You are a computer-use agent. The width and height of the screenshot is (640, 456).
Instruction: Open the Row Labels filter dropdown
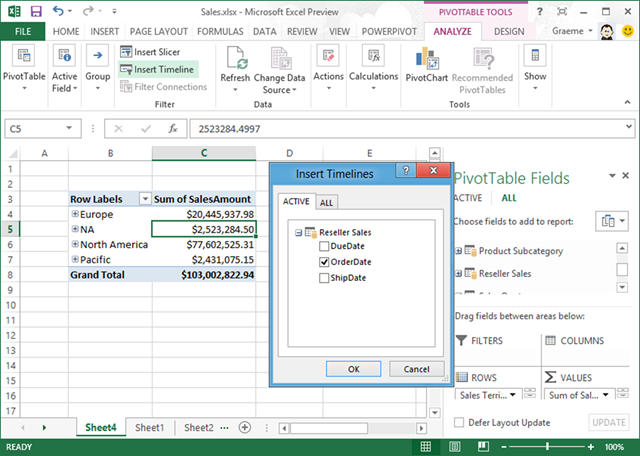tap(144, 198)
